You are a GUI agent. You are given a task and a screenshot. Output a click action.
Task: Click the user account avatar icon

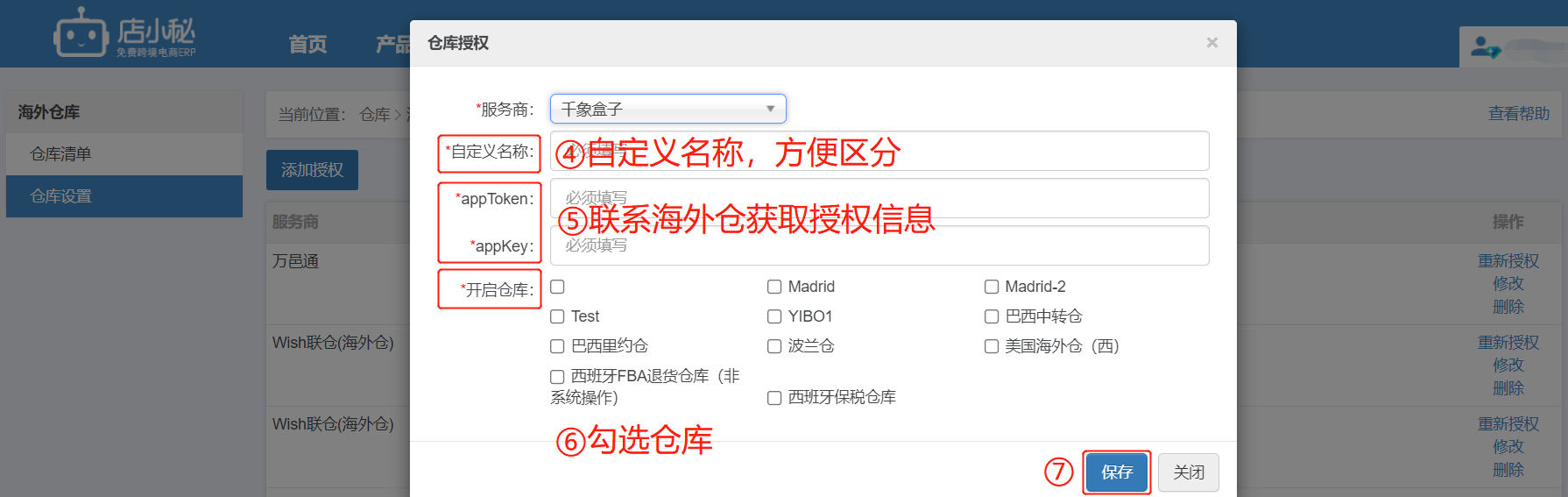1485,46
